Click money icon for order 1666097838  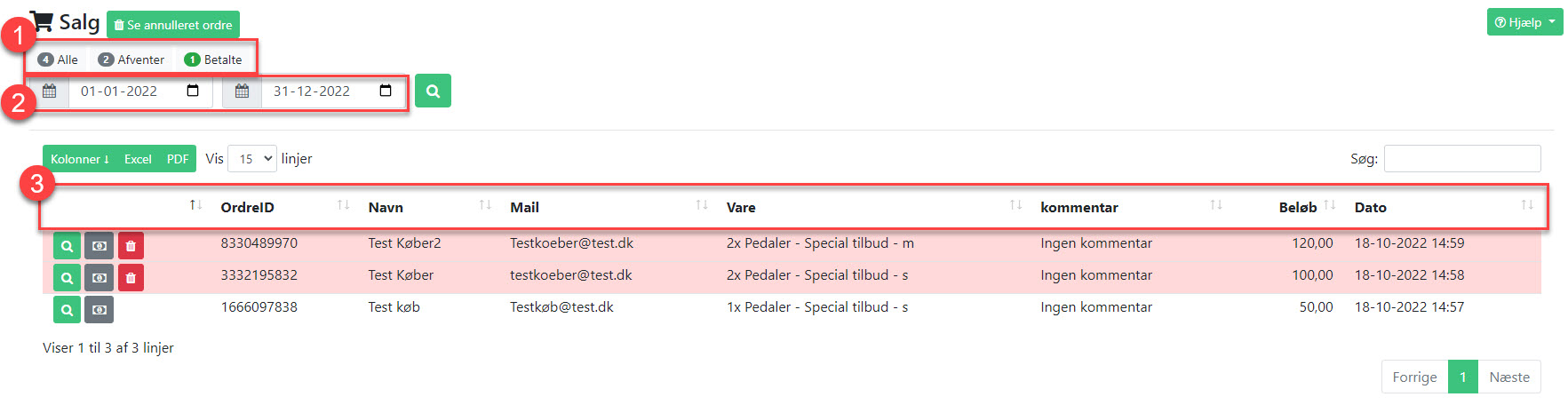[x=99, y=310]
